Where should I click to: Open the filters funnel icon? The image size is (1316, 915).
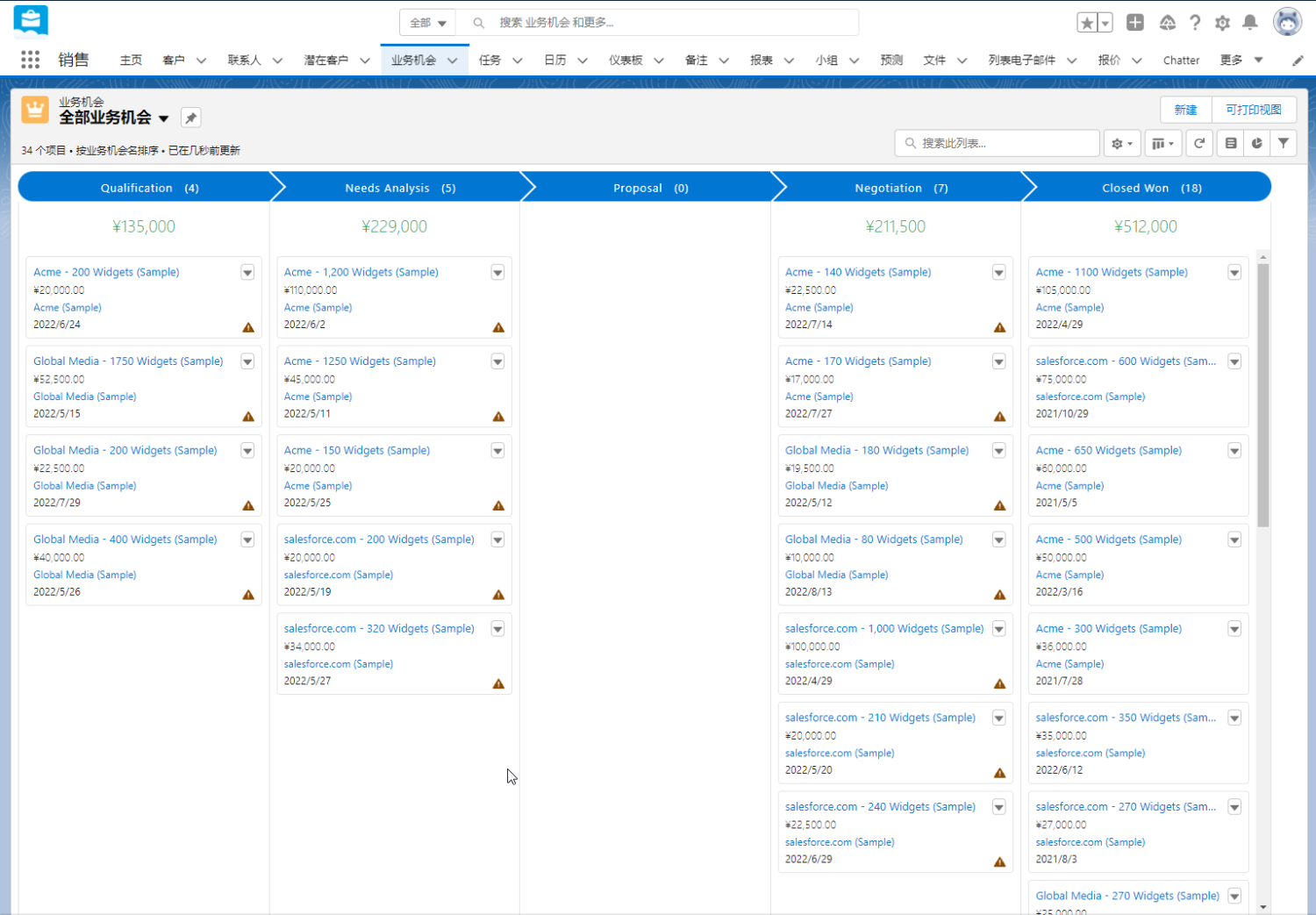coord(1284,143)
